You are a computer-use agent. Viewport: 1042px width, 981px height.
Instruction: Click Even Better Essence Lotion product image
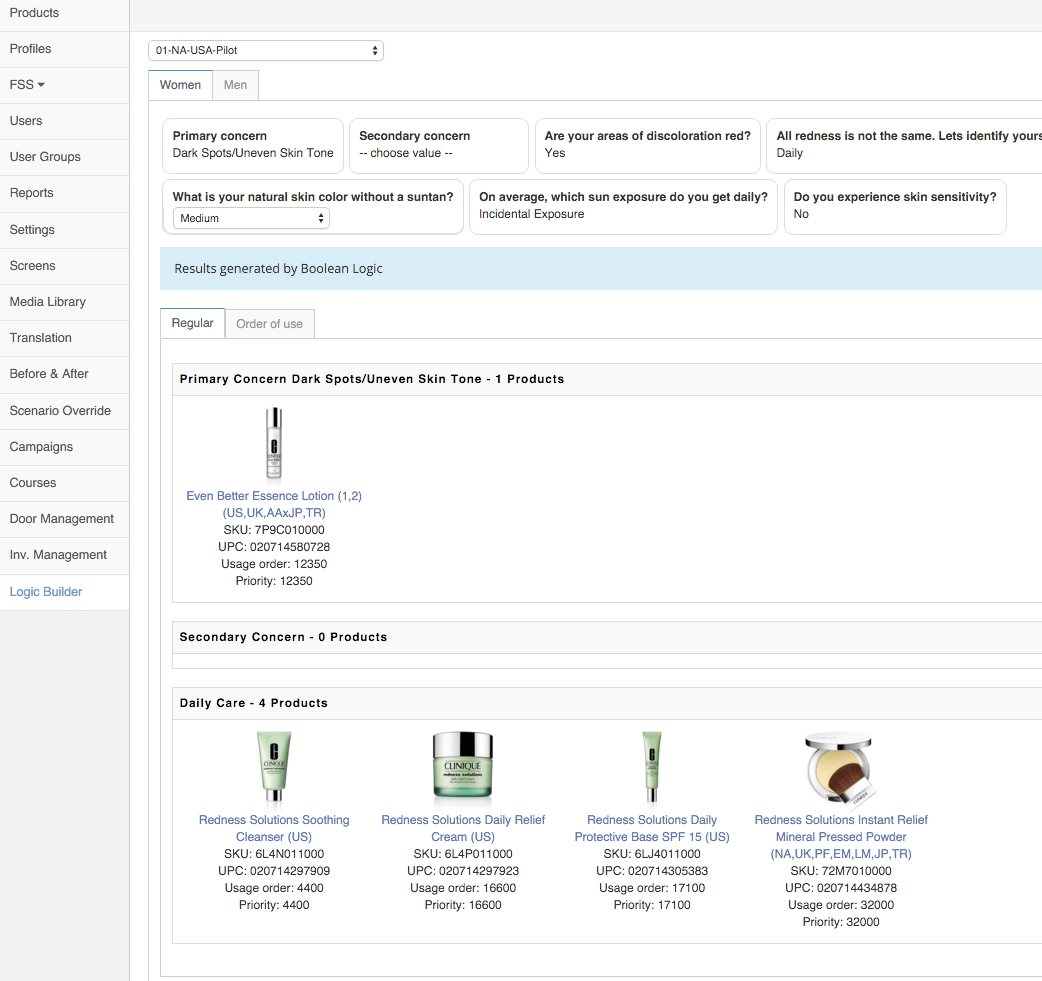tap(274, 443)
